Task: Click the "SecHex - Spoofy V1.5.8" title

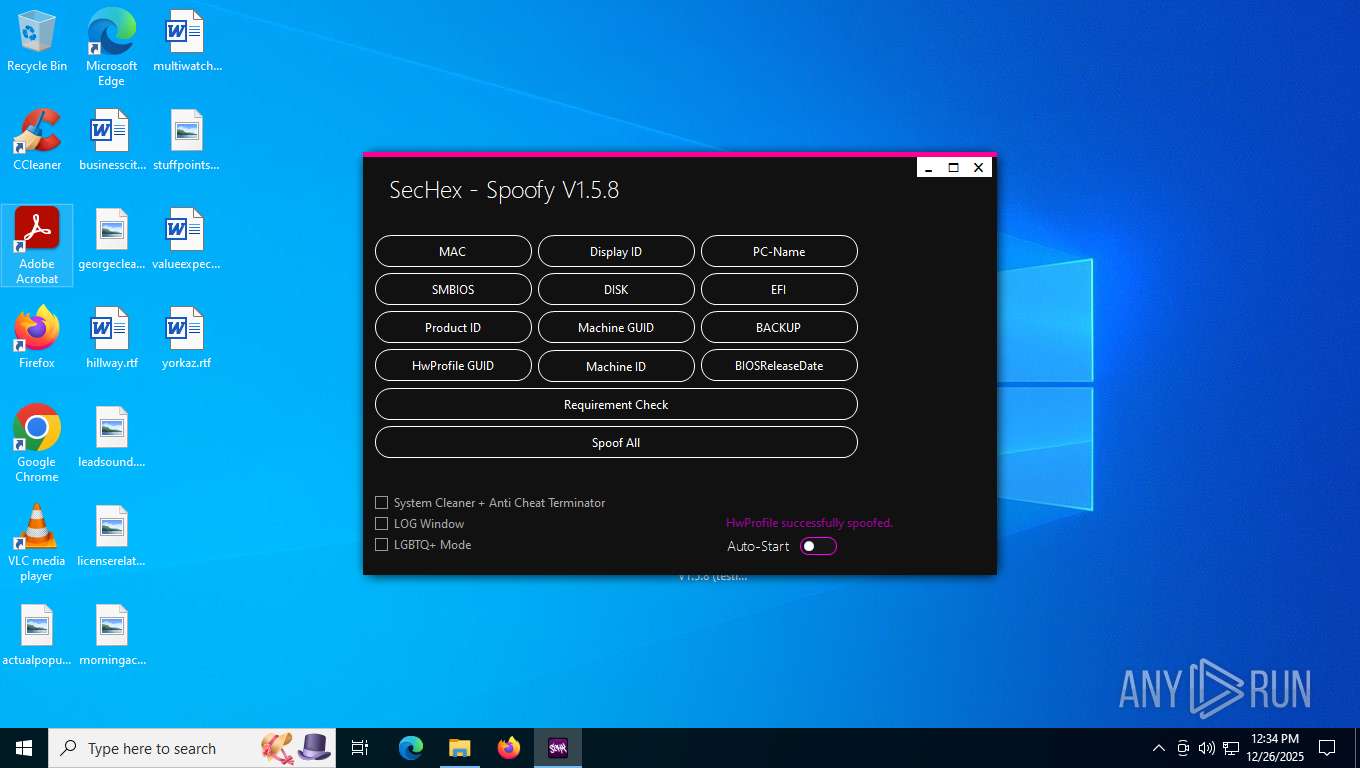Action: pos(504,190)
